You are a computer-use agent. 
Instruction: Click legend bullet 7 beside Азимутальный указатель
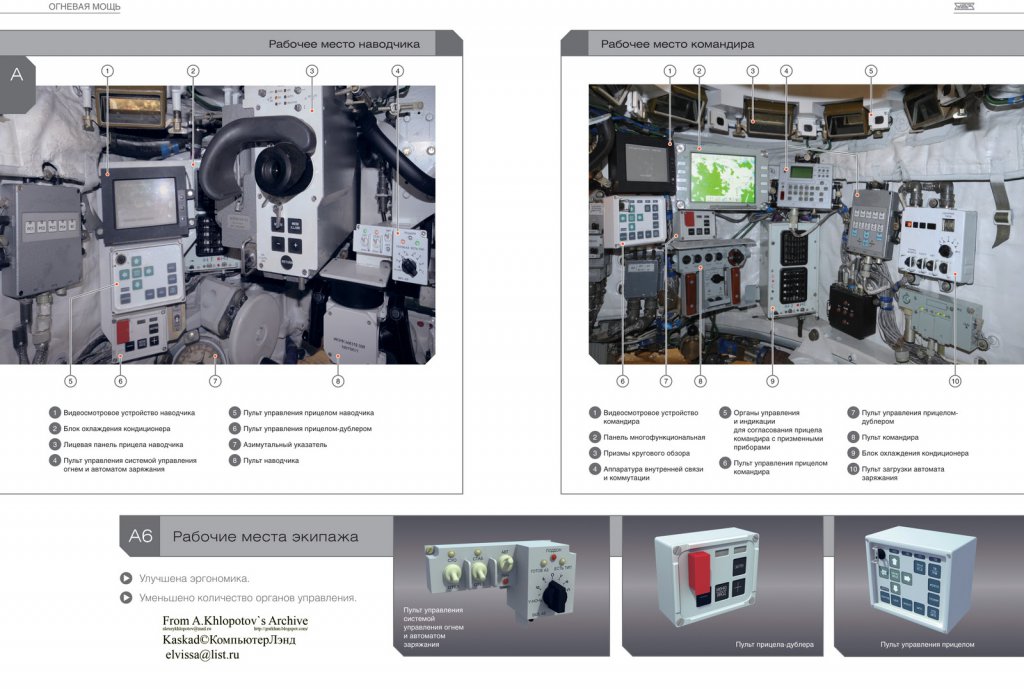coord(234,444)
